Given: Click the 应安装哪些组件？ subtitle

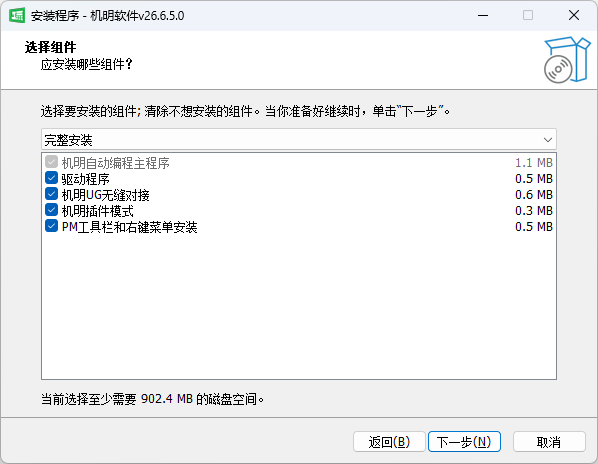Looking at the screenshot, I should point(87,64).
